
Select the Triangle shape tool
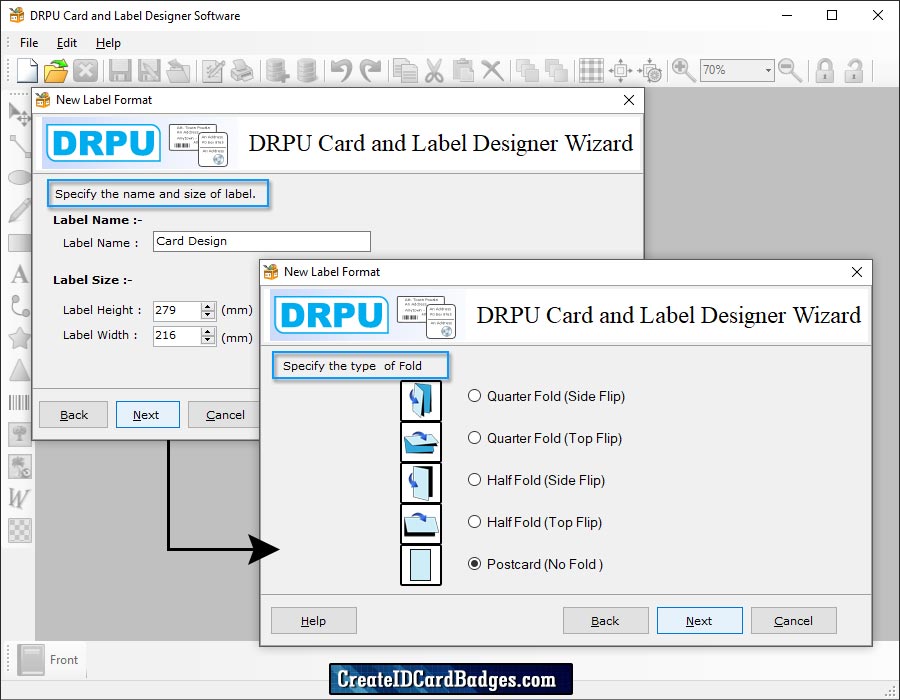click(x=20, y=370)
